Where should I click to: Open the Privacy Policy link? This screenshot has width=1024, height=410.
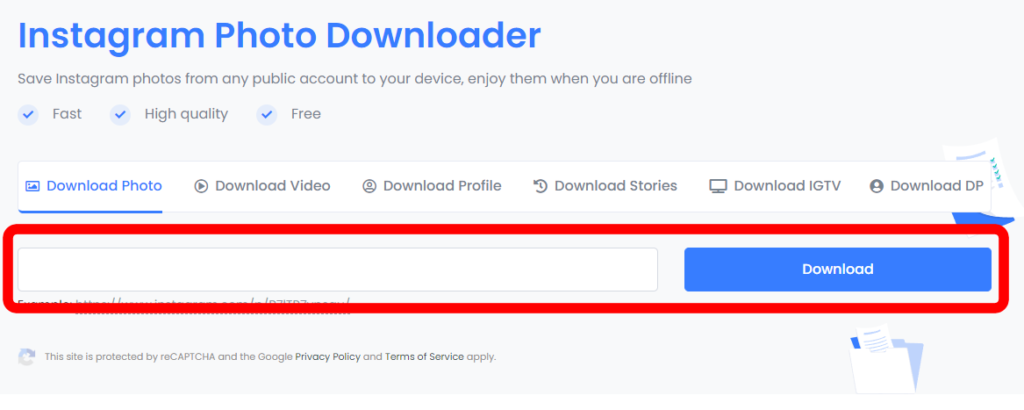click(327, 357)
